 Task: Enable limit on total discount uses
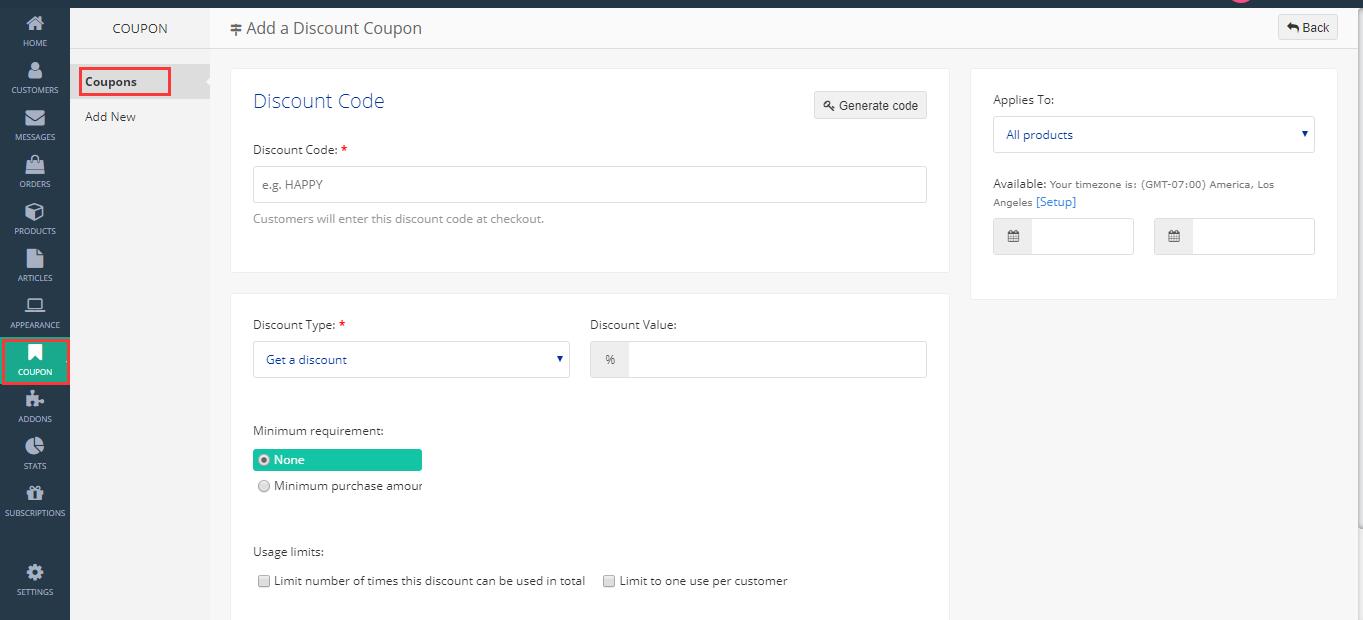click(264, 581)
